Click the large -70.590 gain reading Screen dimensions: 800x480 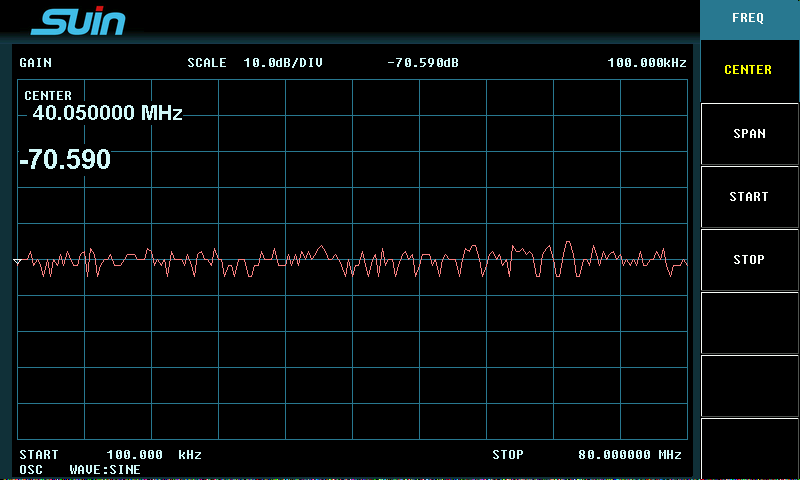click(x=66, y=160)
